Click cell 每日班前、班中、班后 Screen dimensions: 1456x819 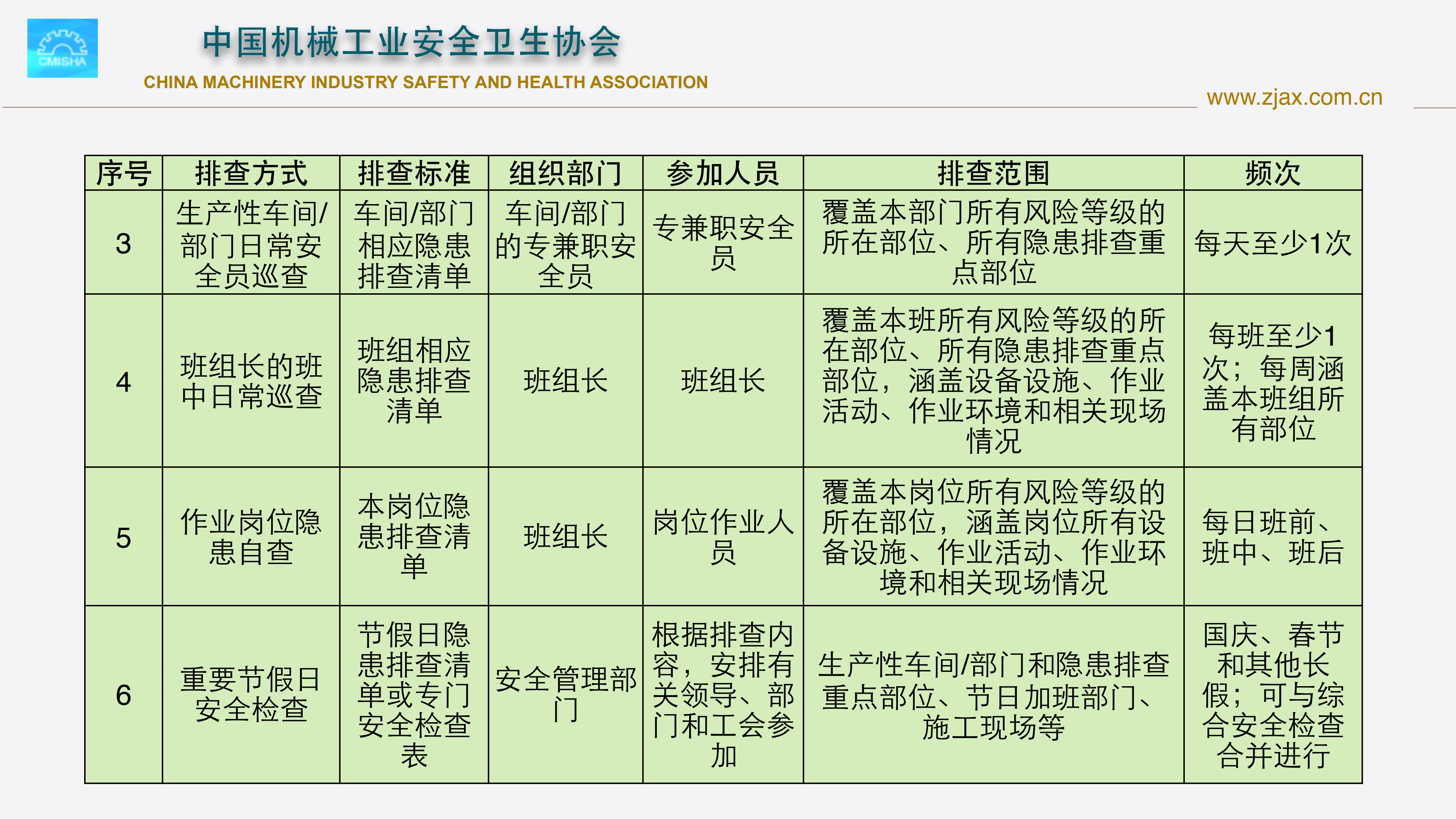tap(1273, 537)
